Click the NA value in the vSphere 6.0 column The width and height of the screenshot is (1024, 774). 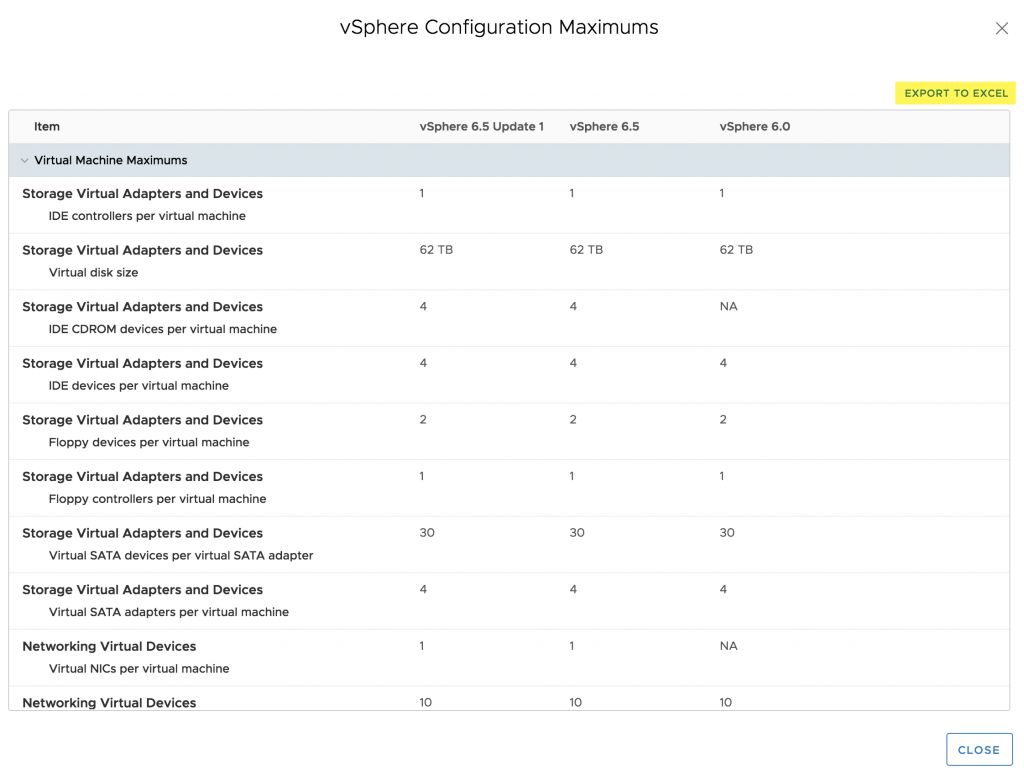click(x=728, y=306)
